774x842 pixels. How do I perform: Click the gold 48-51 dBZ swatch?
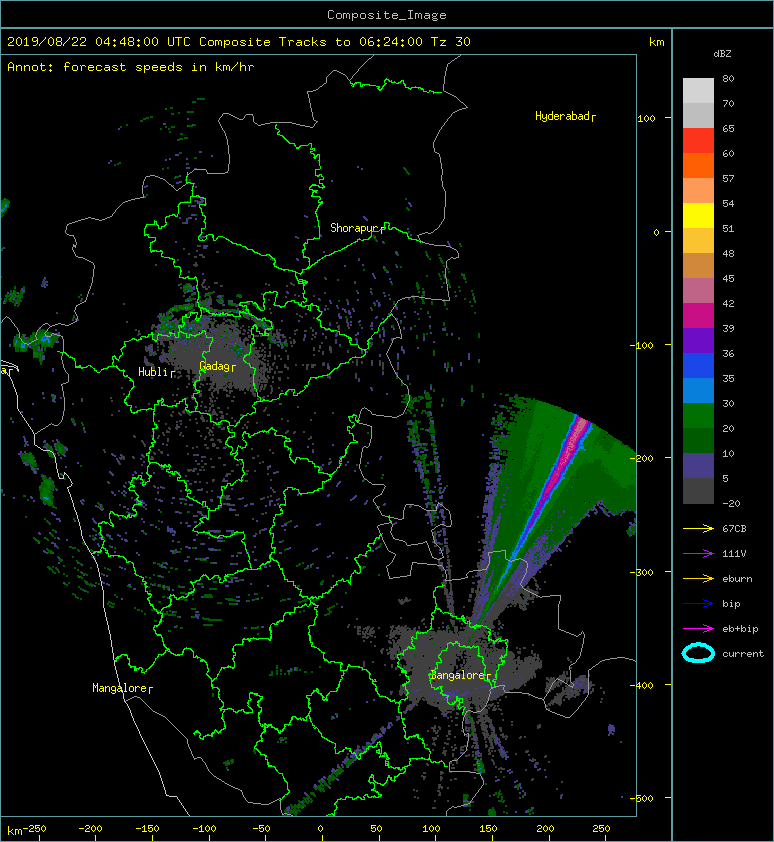tap(698, 241)
